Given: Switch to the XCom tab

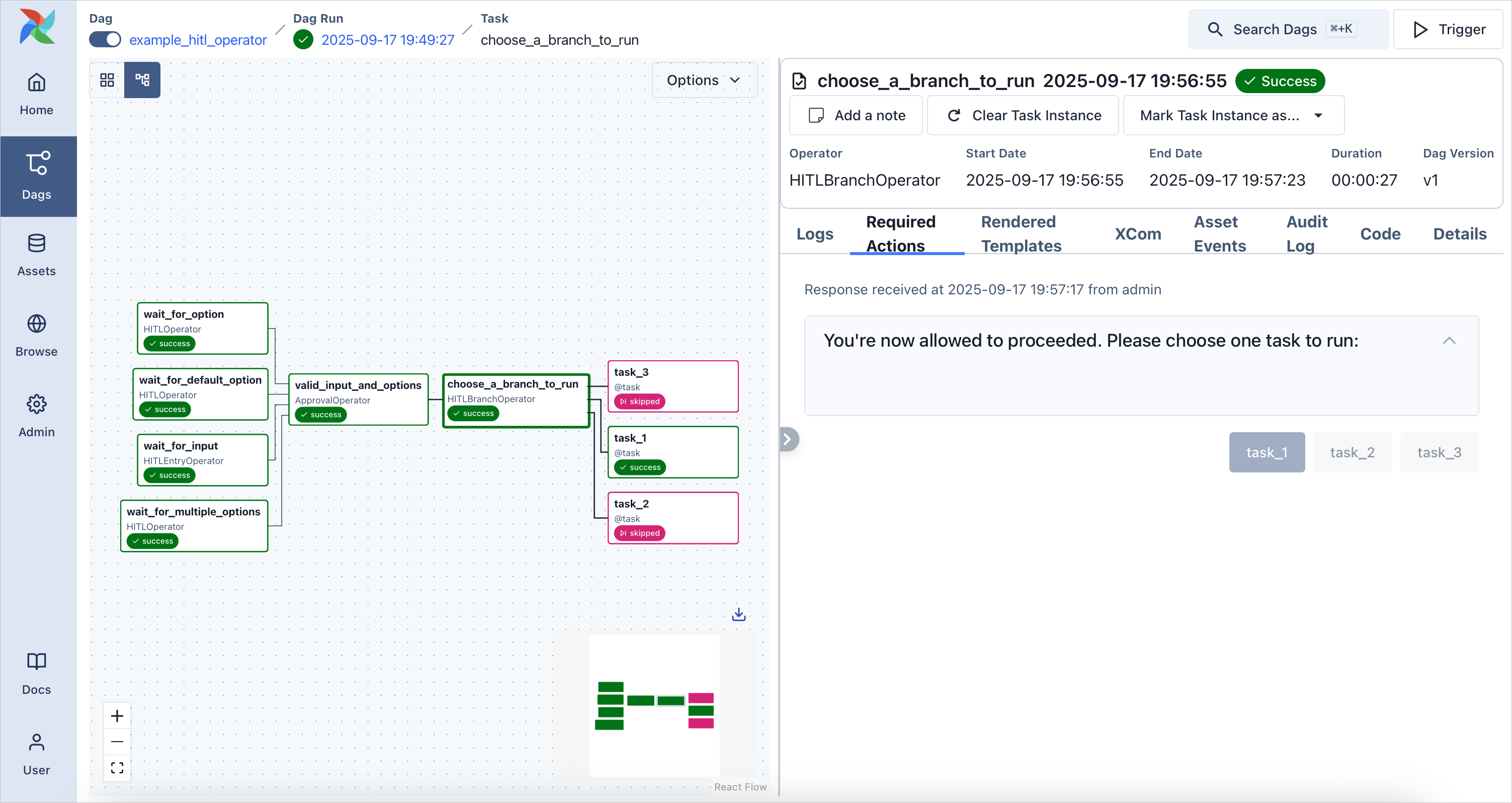Looking at the screenshot, I should pyautogui.click(x=1138, y=233).
